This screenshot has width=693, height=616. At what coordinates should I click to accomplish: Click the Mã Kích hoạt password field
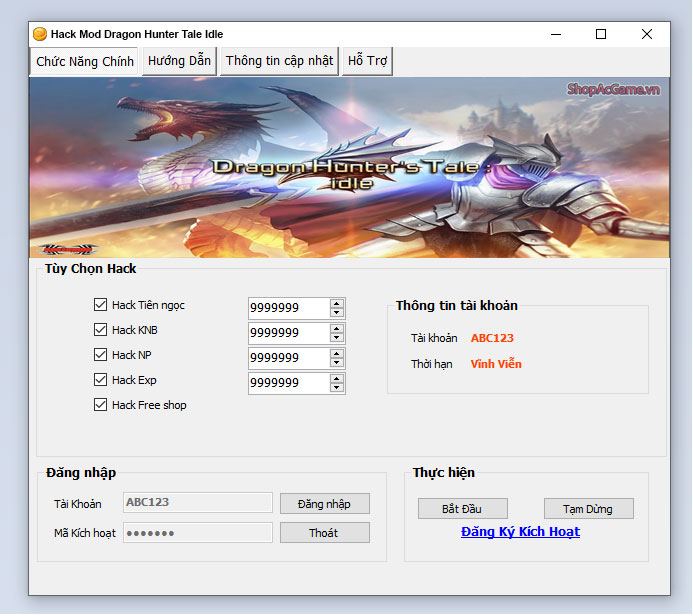click(x=198, y=532)
